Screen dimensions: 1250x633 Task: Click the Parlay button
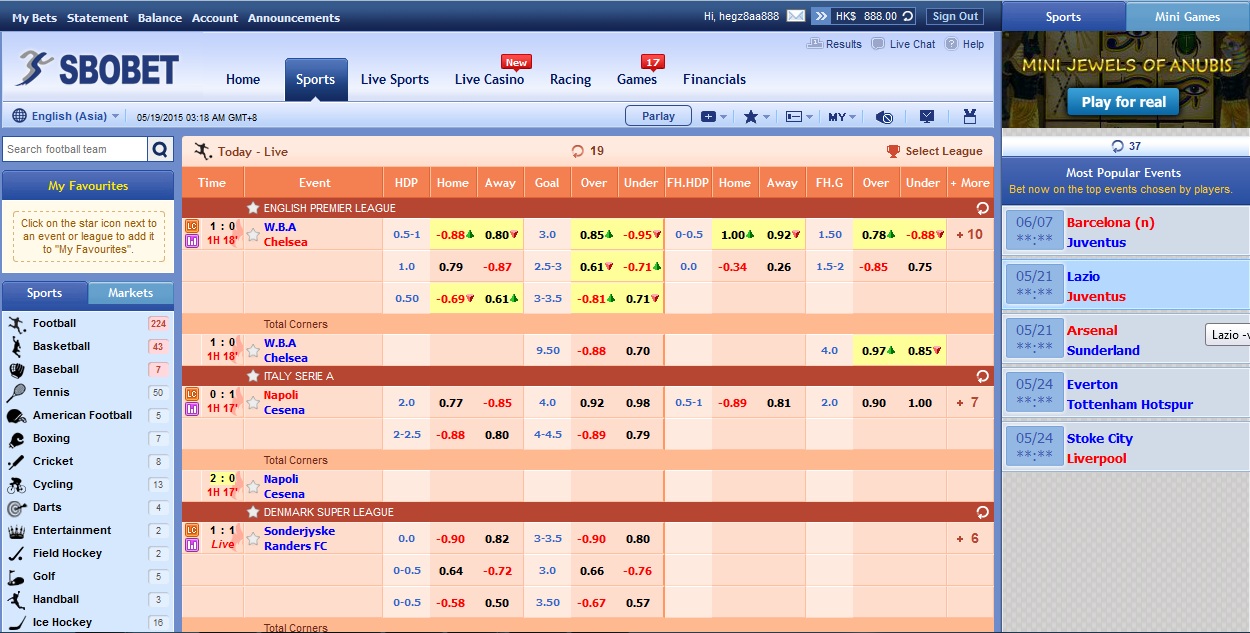point(658,116)
